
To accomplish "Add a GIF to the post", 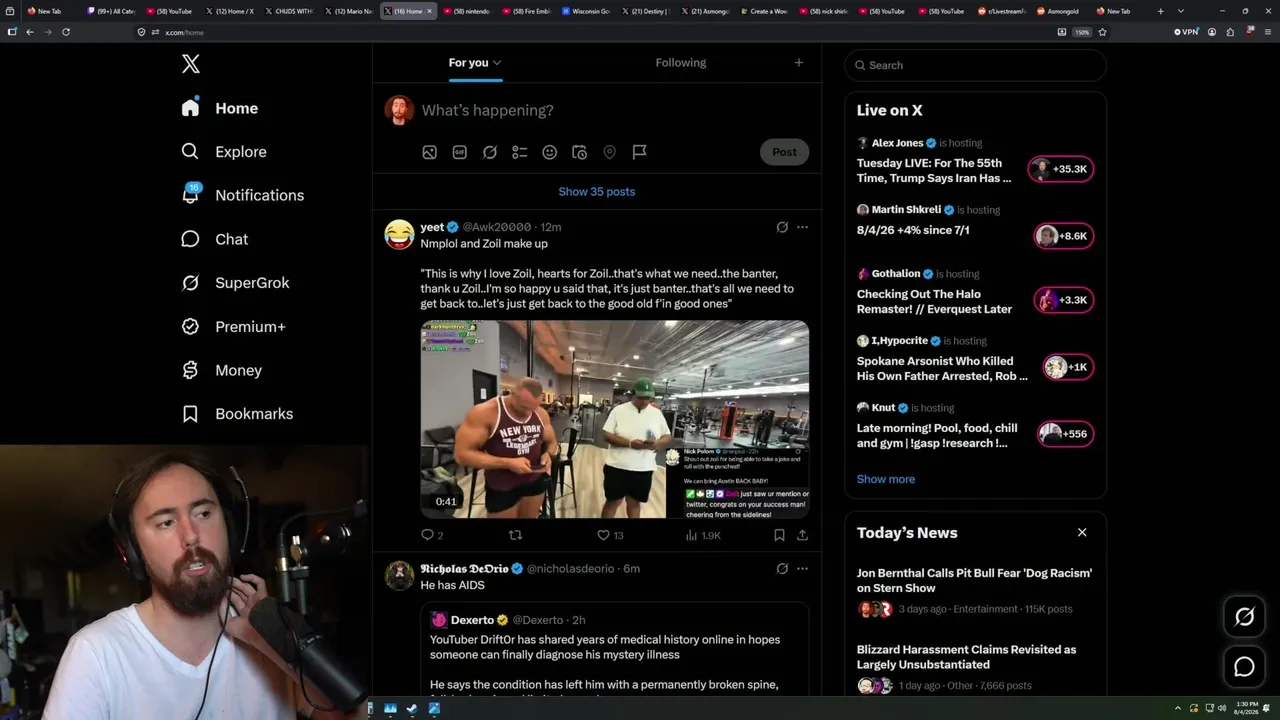I will point(460,152).
